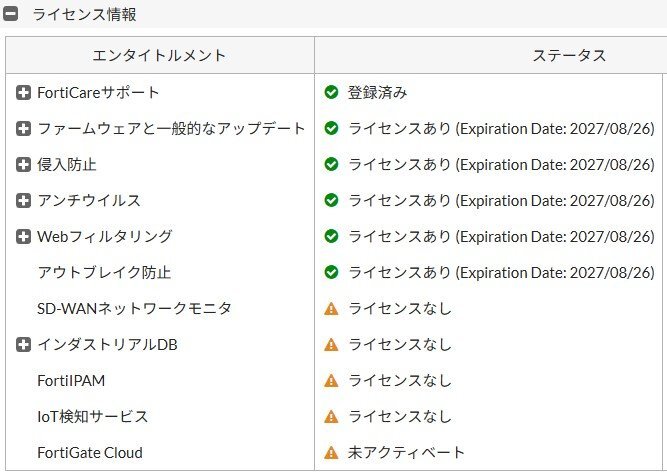Expand the インダストリアルDB entry
Screen dimensions: 667x473
24,345
